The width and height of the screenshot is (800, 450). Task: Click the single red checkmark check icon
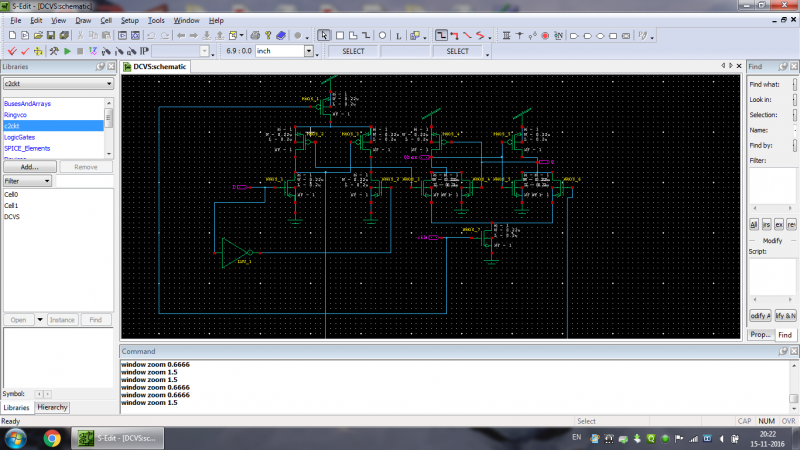point(25,51)
